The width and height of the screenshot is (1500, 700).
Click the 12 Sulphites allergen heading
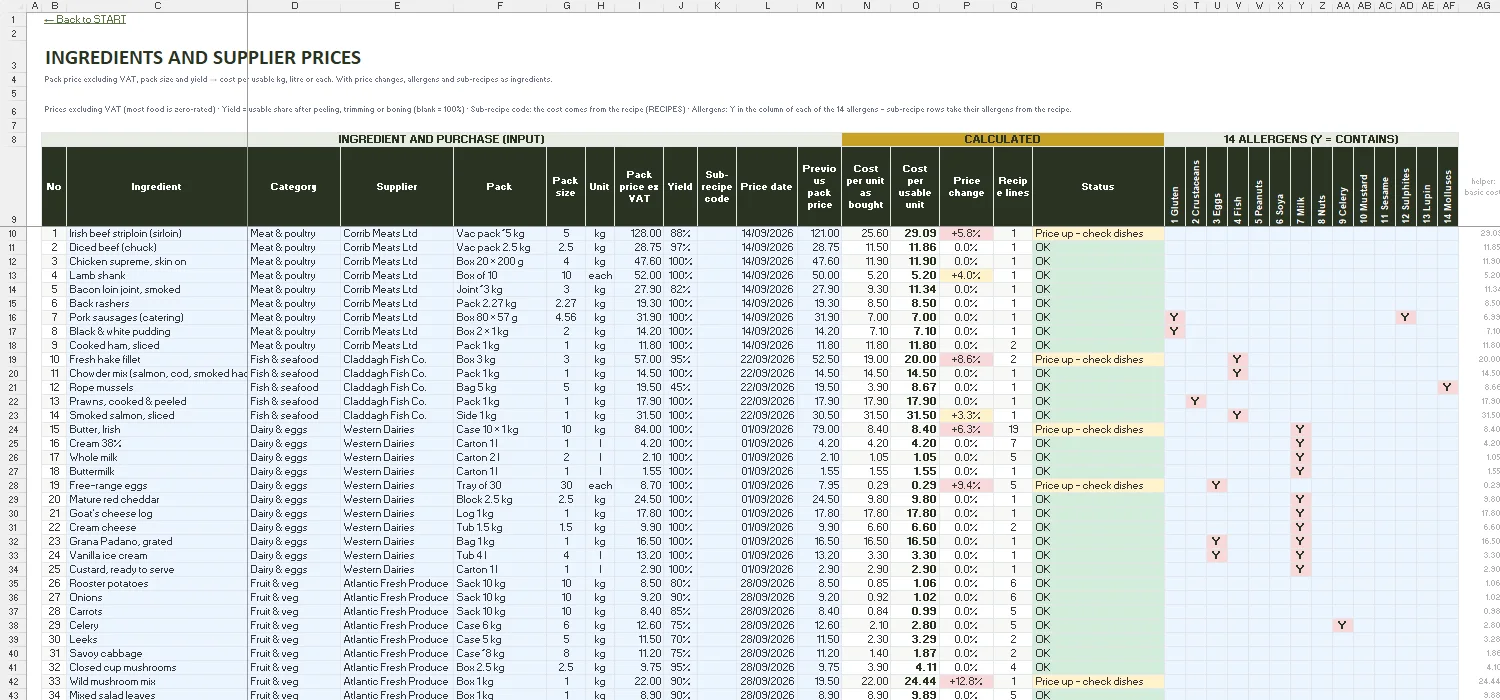pyautogui.click(x=1406, y=186)
